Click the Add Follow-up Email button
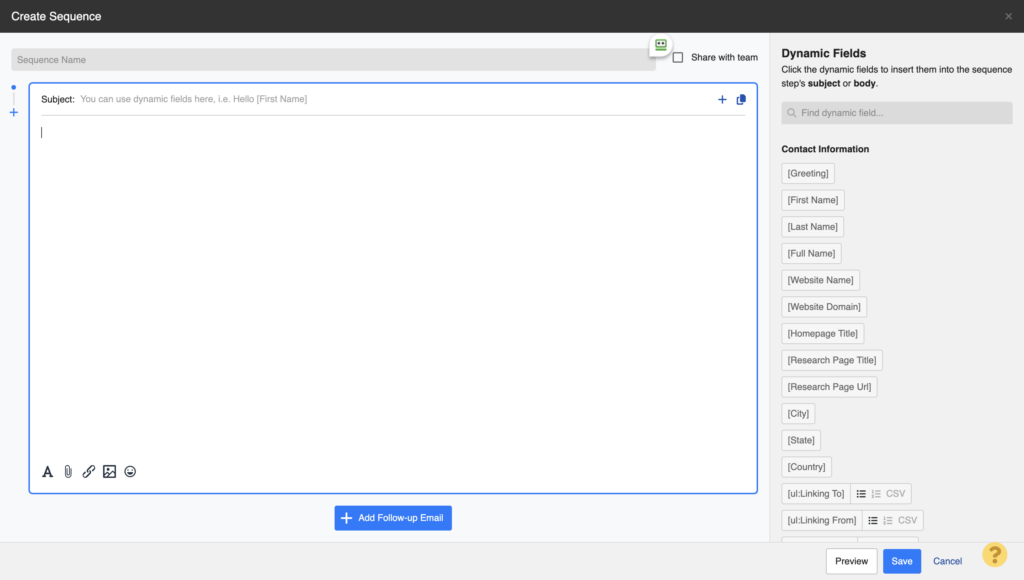Screen dimensions: 1024x580 (x=393, y=518)
